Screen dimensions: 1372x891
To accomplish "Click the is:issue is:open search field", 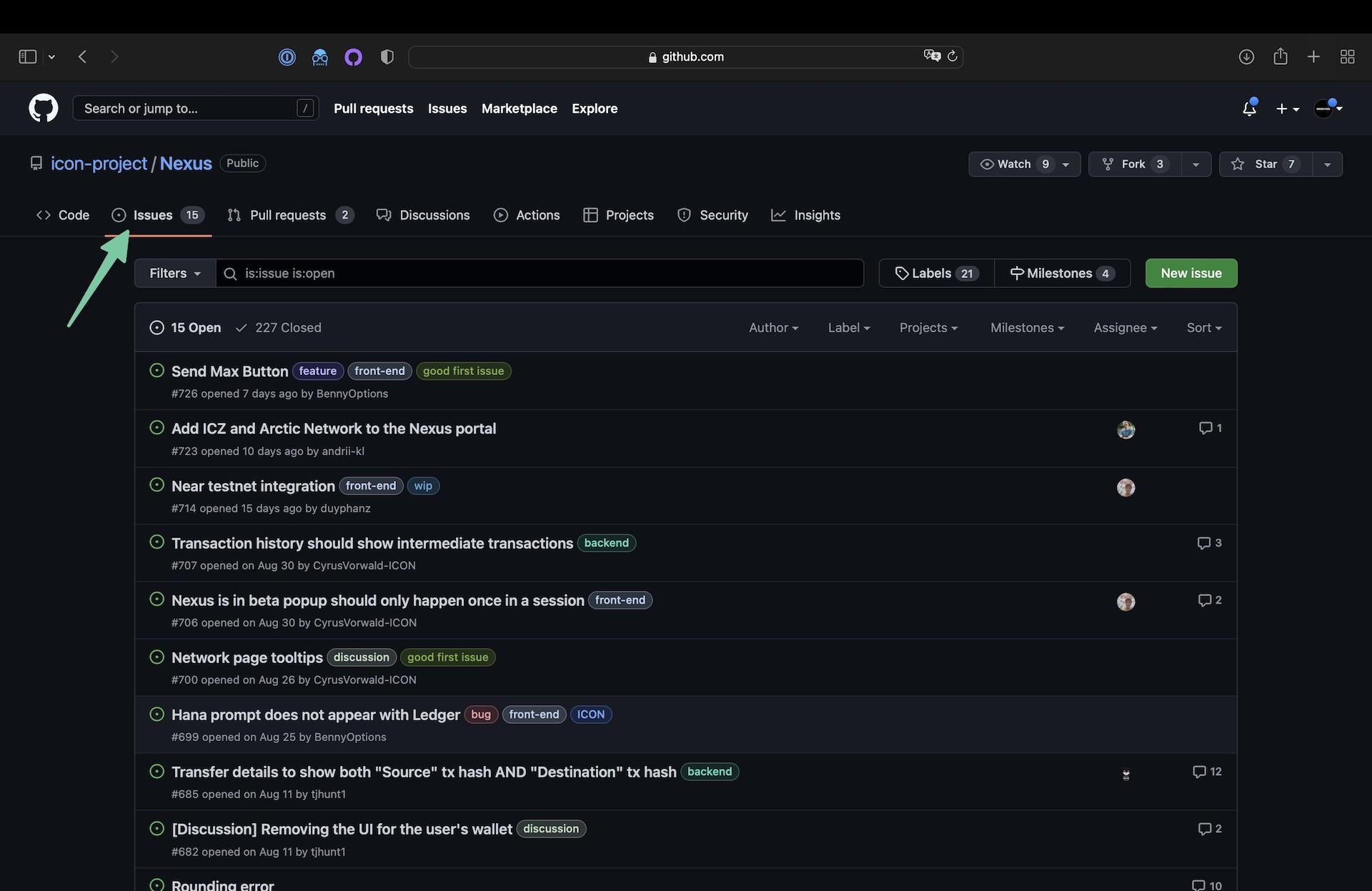I will click(540, 273).
